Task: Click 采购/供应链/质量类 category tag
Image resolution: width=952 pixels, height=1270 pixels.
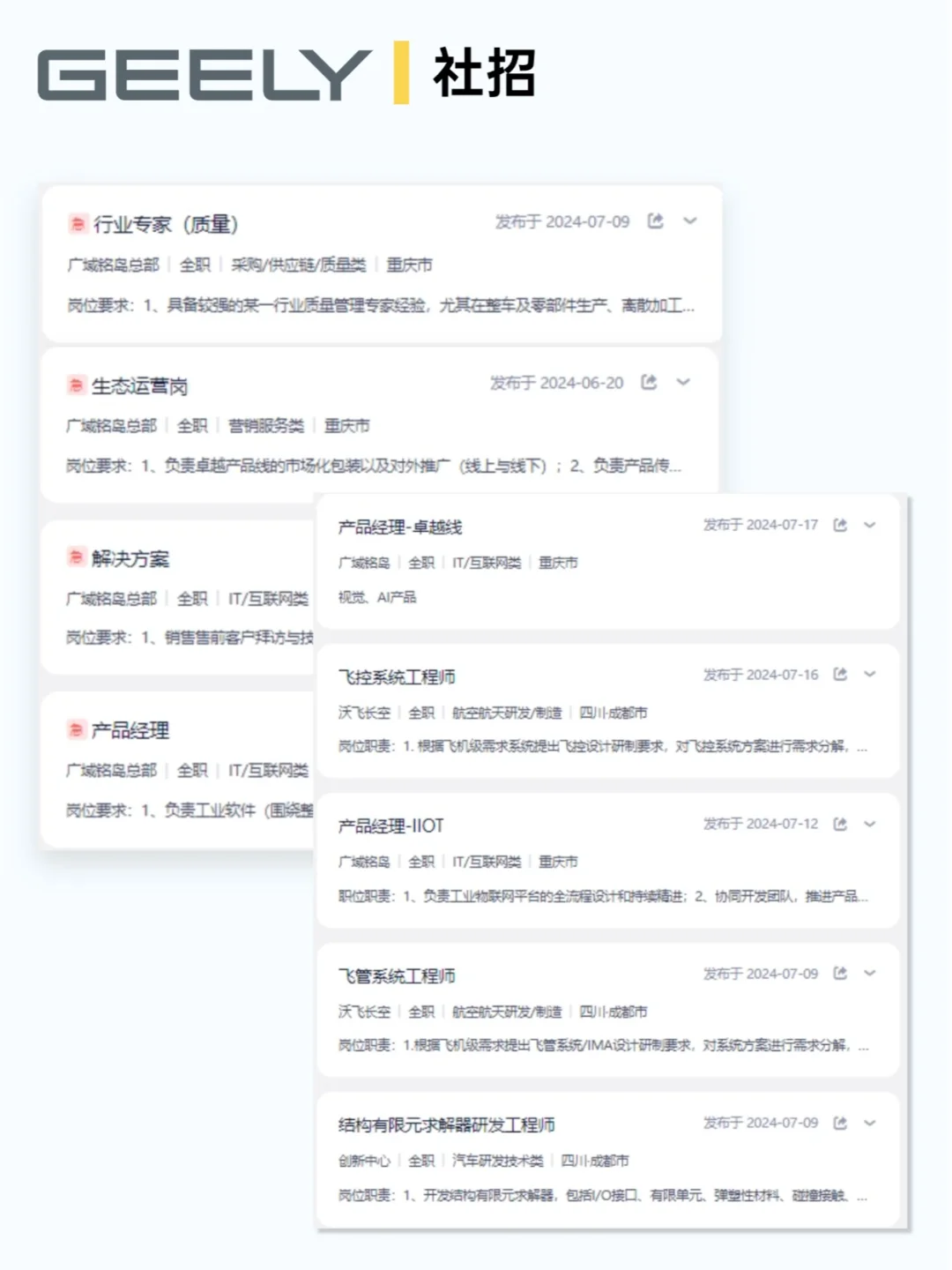Action: [299, 265]
